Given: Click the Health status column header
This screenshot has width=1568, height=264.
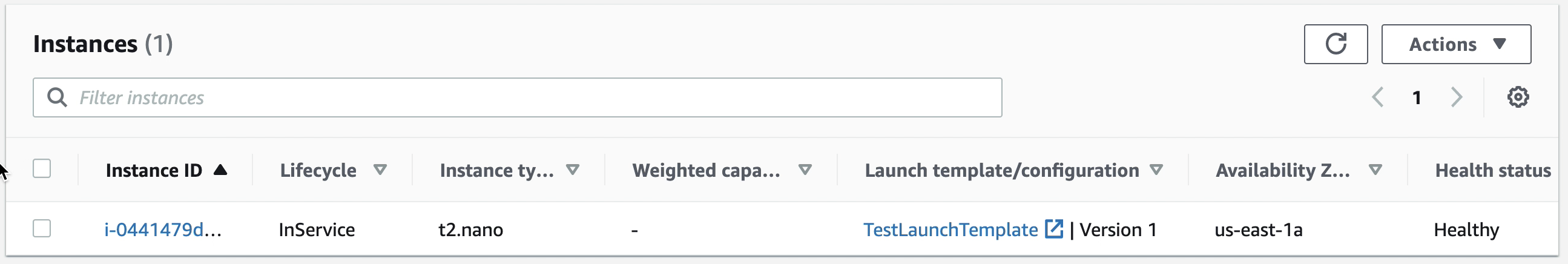Looking at the screenshot, I should pyautogui.click(x=1492, y=170).
